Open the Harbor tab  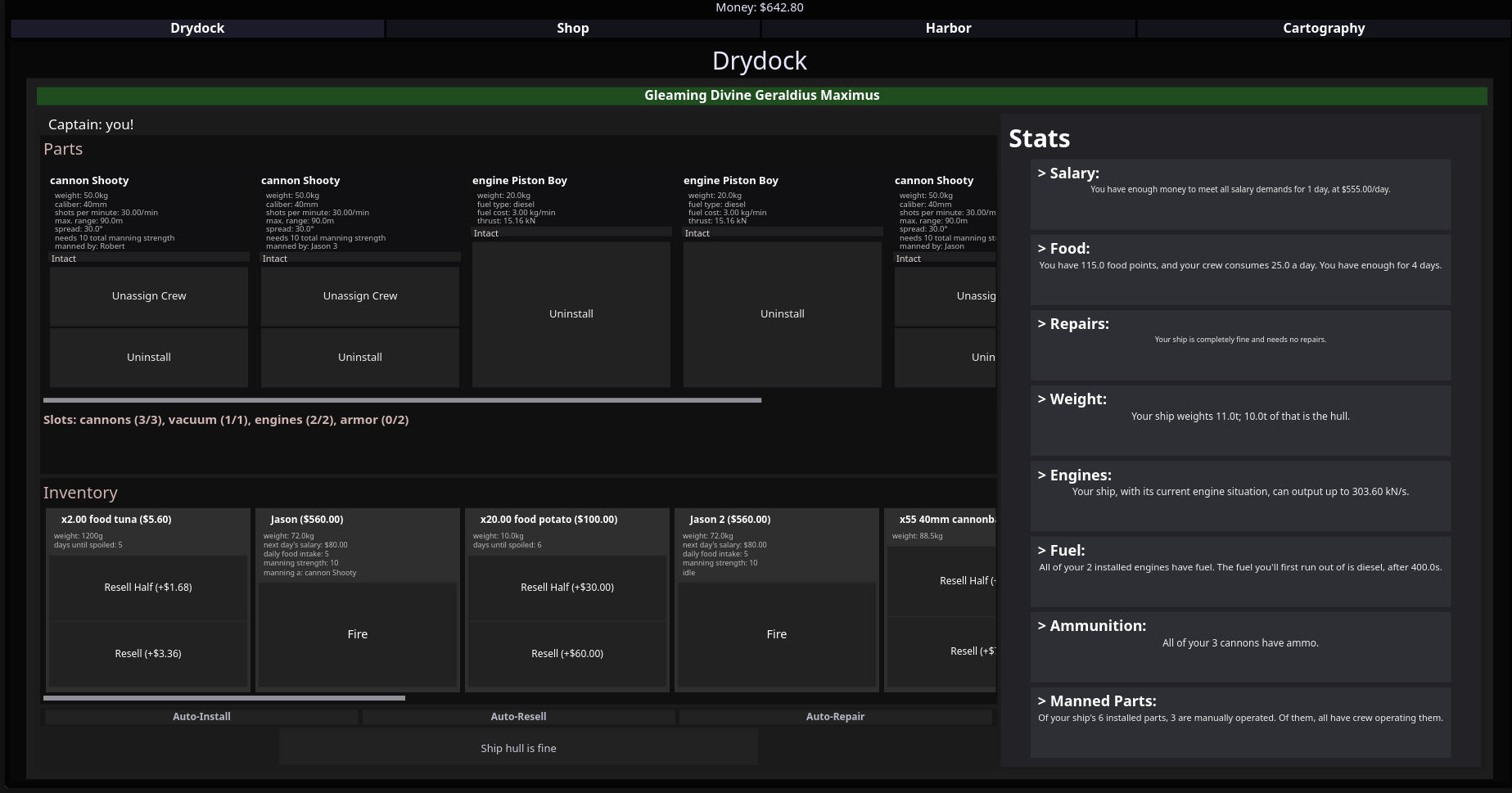[948, 28]
